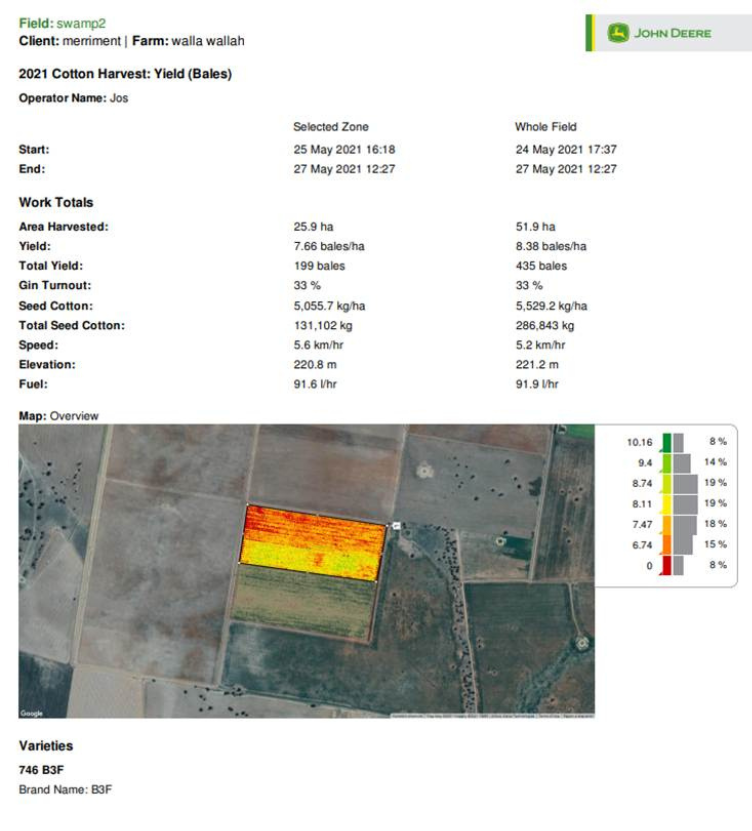Click the red 0 legend swatch
Image resolution: width=752 pixels, height=831 pixels.
(666, 566)
